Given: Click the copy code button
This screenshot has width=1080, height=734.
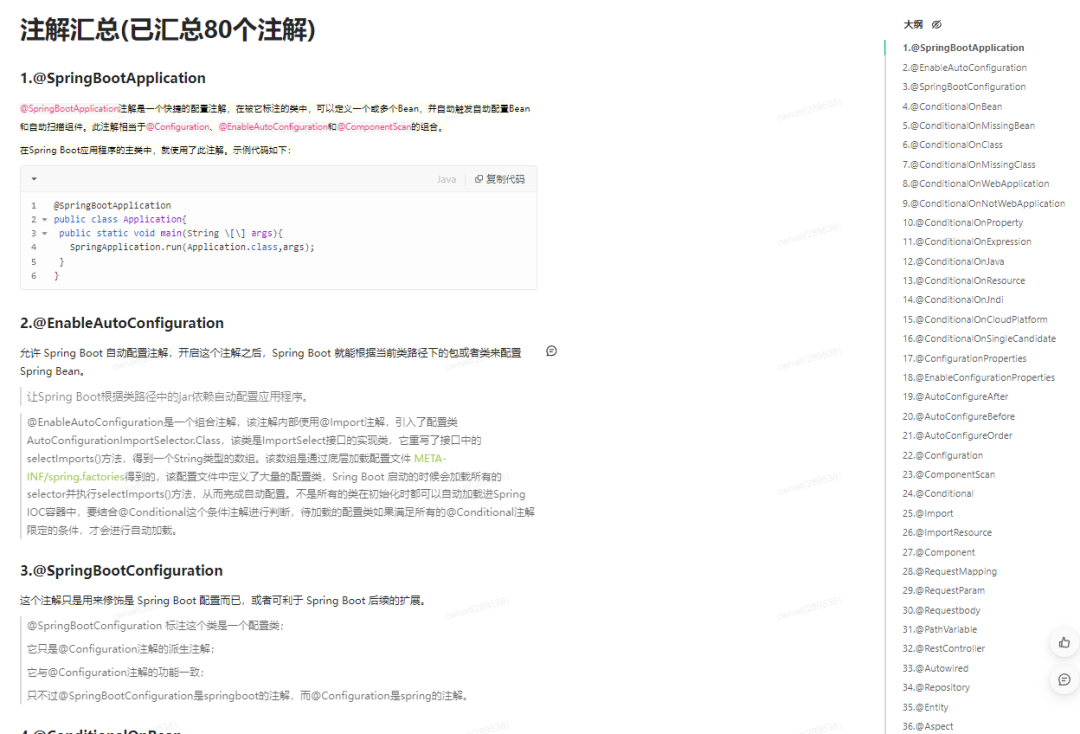Looking at the screenshot, I should tap(499, 179).
